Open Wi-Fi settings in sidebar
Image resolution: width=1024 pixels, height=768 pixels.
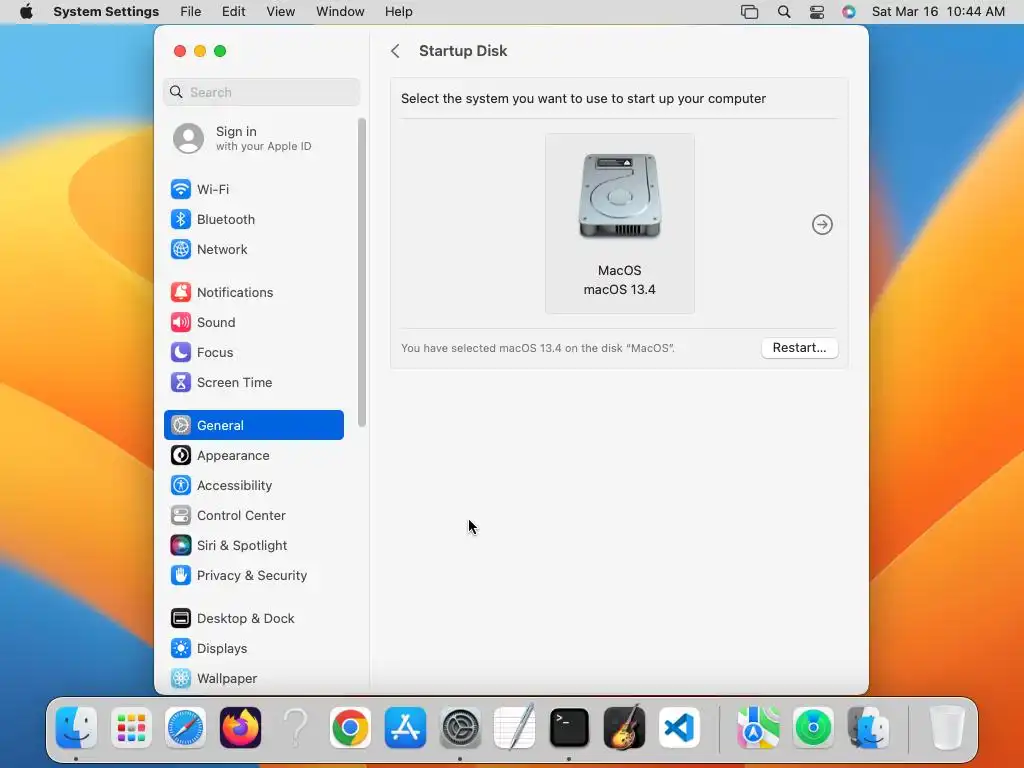253,189
